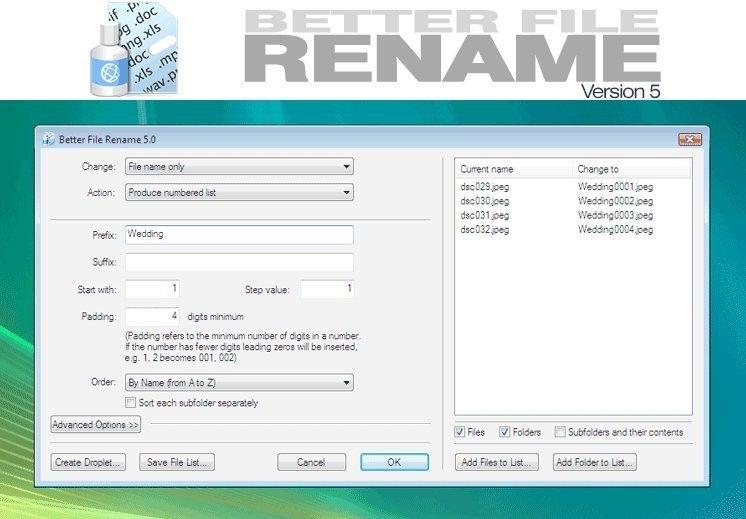Click Wedding0003.jpeg in Change to column
Image resolution: width=746 pixels, height=519 pixels.
pos(616,215)
